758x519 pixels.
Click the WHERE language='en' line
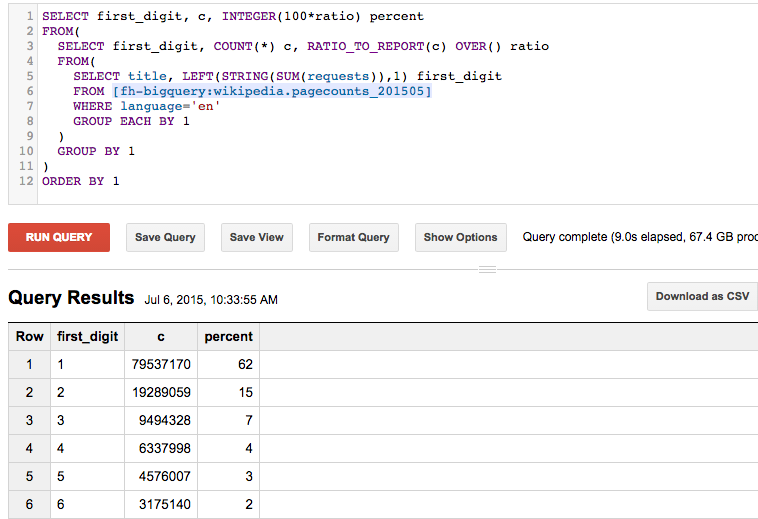click(x=146, y=106)
